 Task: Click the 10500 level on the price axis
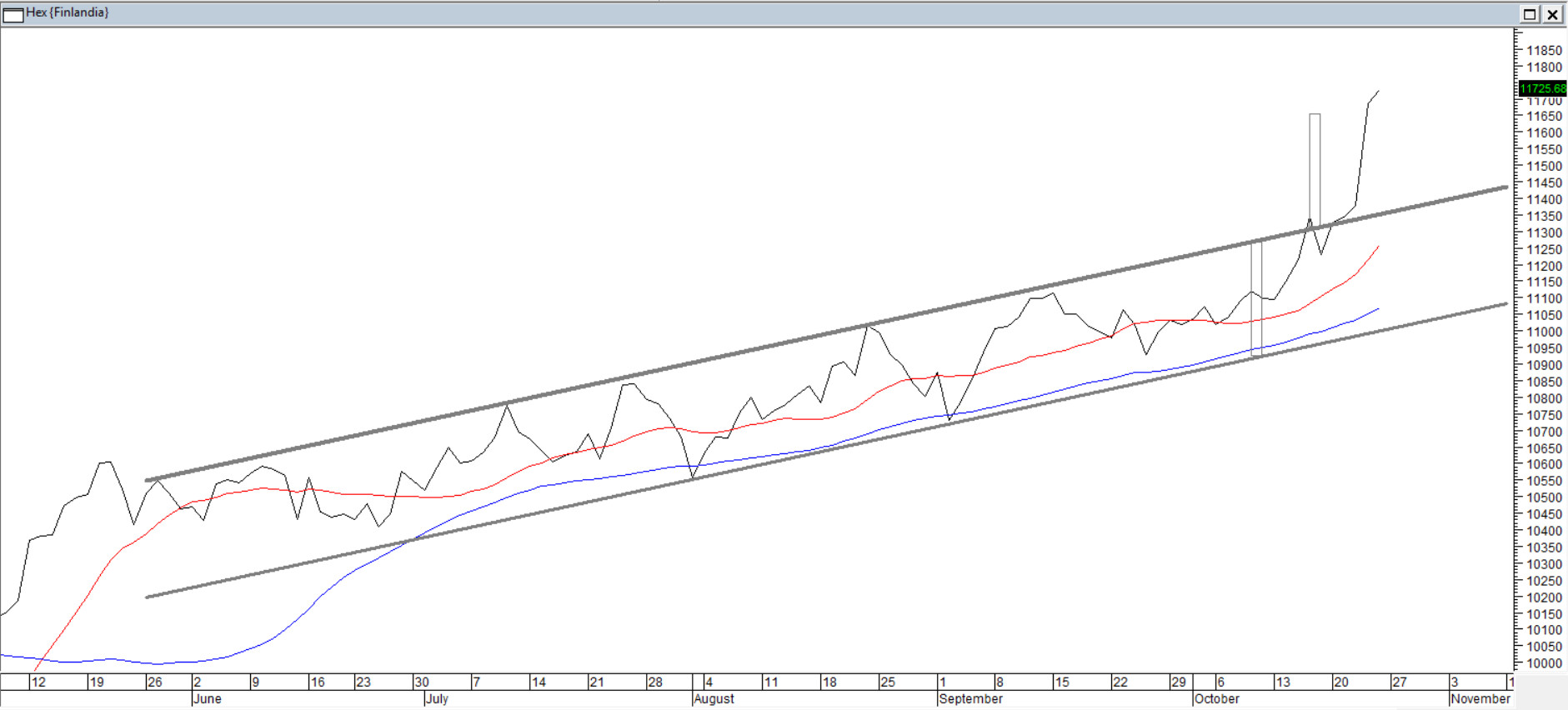tap(1544, 497)
